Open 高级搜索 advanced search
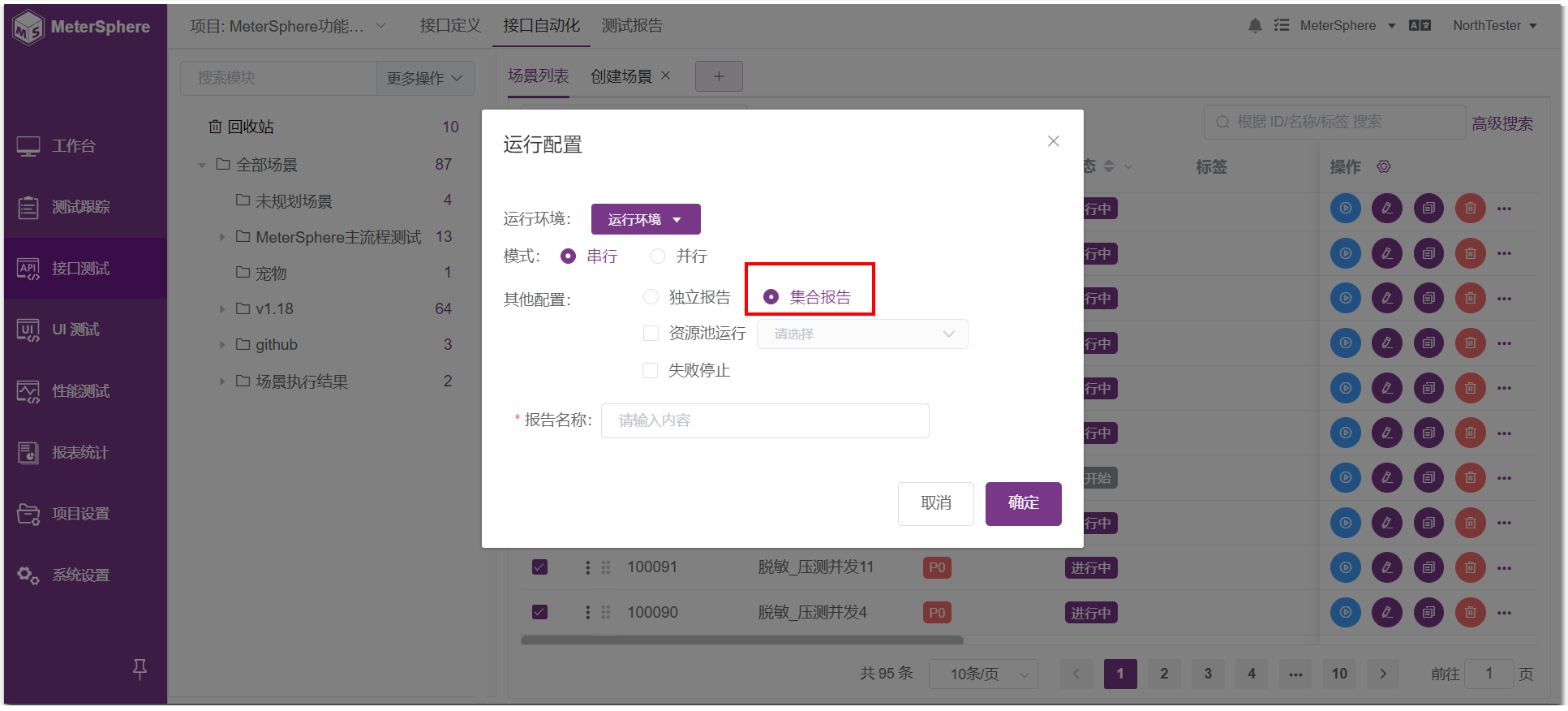The width and height of the screenshot is (1568, 711). tap(1502, 124)
